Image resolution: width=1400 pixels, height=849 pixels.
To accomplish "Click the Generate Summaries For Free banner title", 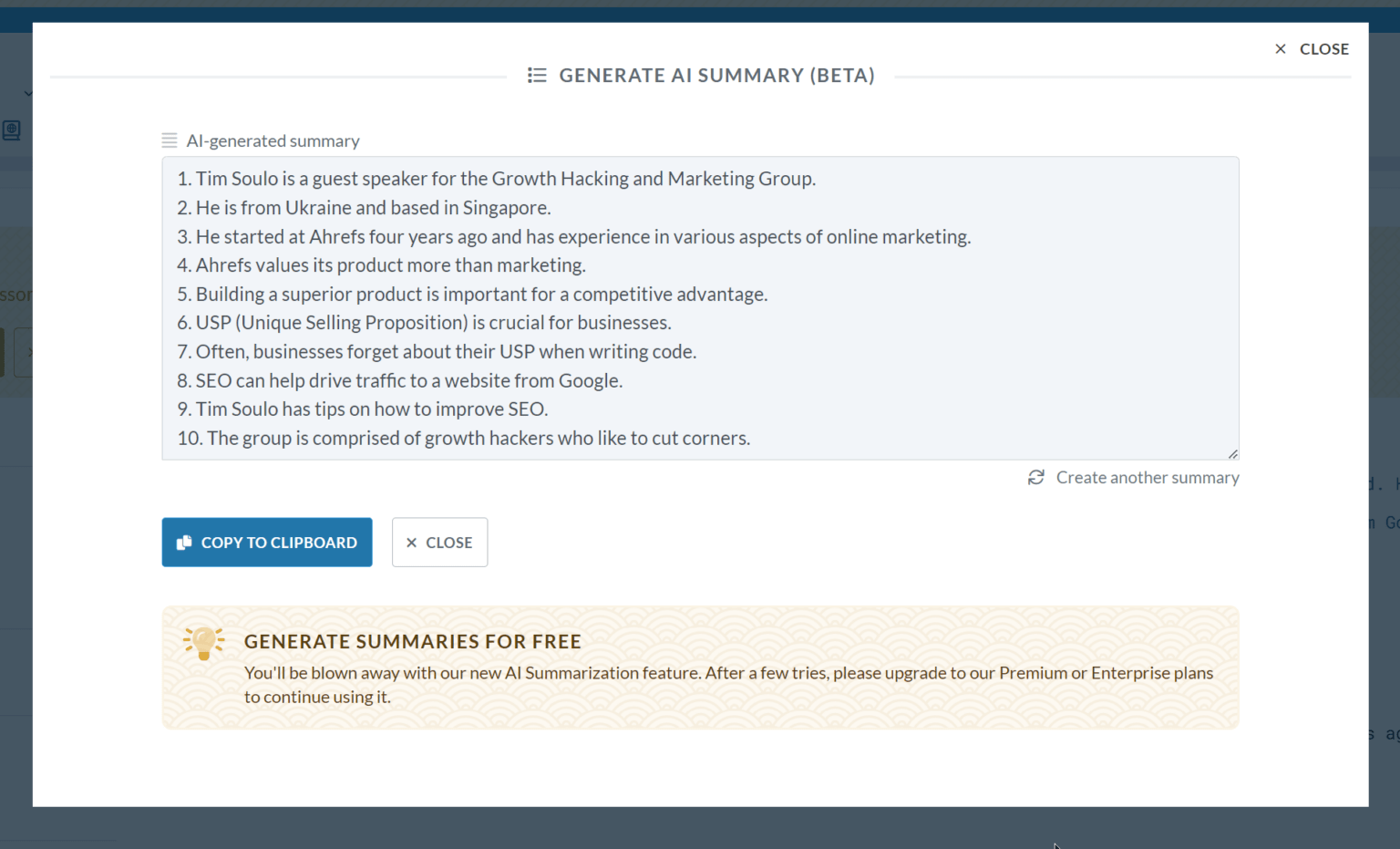I will 412,642.
